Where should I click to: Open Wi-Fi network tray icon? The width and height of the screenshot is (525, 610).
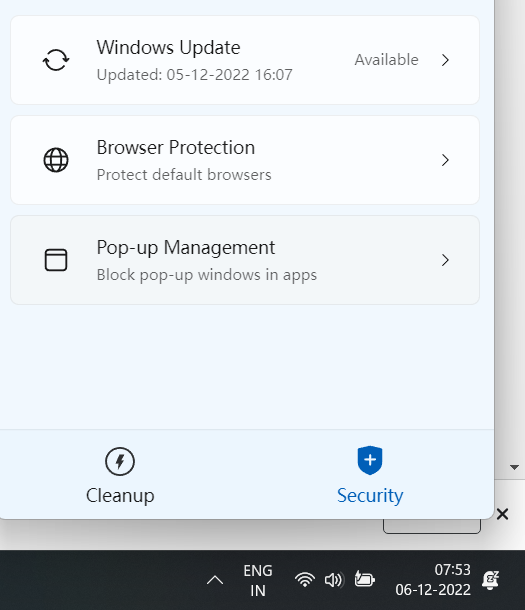[304, 580]
